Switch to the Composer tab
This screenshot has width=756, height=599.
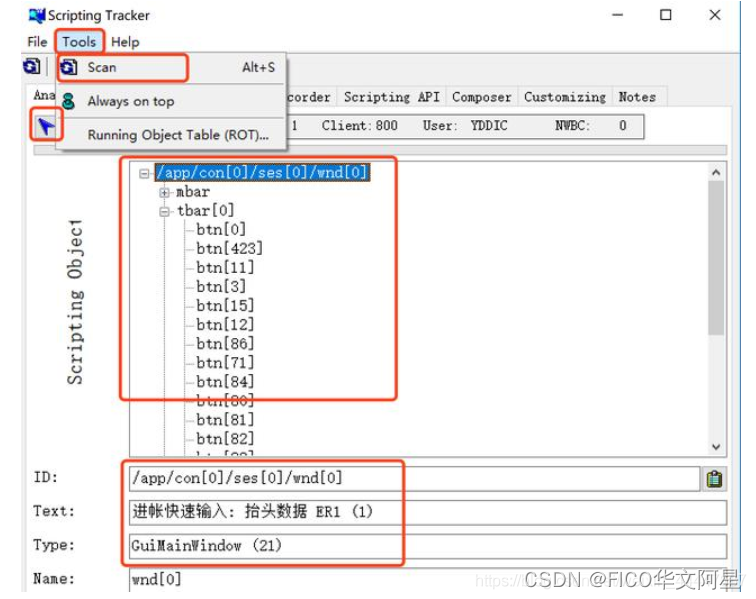coord(481,97)
